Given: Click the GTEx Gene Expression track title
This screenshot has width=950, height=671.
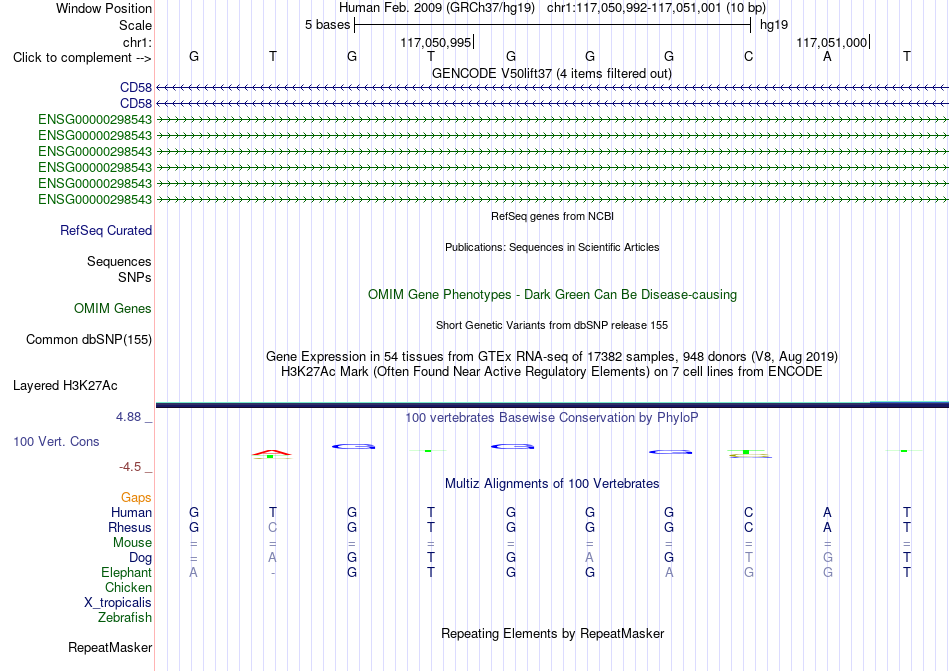Looking at the screenshot, I should pos(552,356).
